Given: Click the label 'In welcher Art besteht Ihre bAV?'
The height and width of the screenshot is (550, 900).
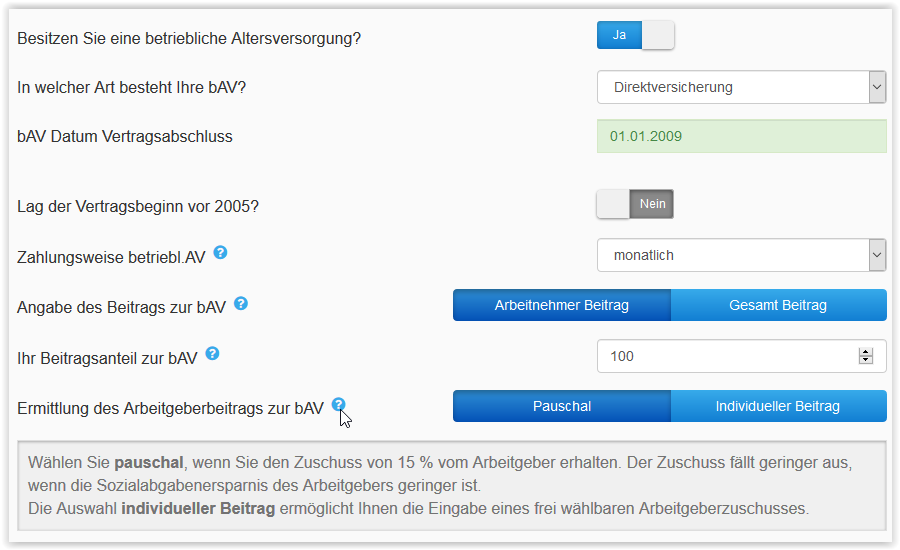Looking at the screenshot, I should (132, 87).
